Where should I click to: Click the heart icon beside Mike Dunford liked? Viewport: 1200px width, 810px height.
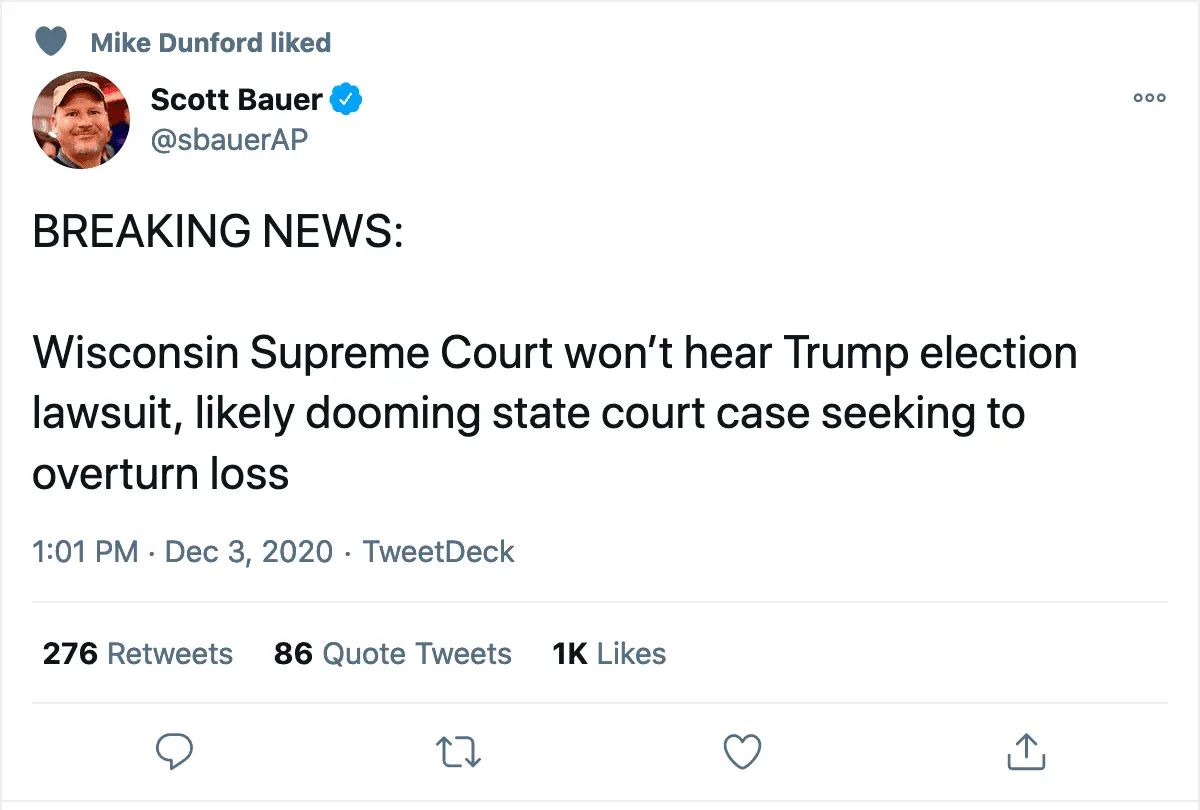(x=51, y=42)
